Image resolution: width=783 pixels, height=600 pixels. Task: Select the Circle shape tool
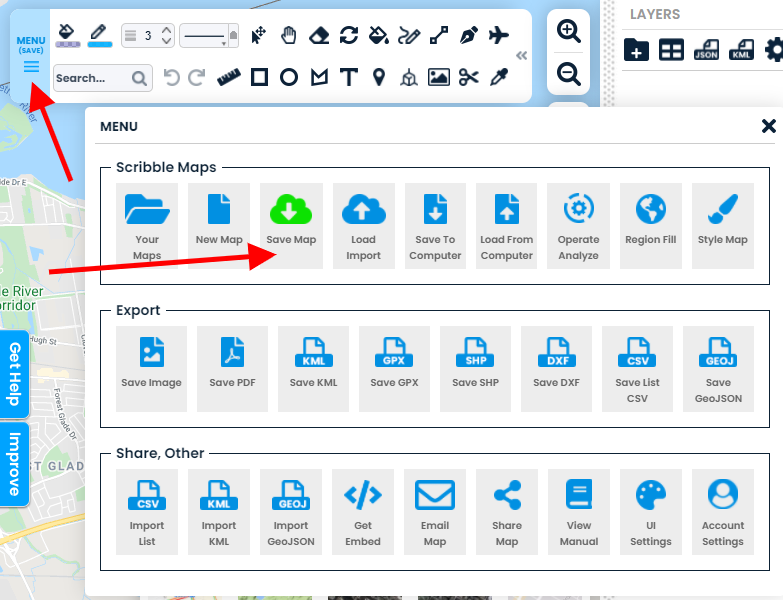click(x=289, y=77)
